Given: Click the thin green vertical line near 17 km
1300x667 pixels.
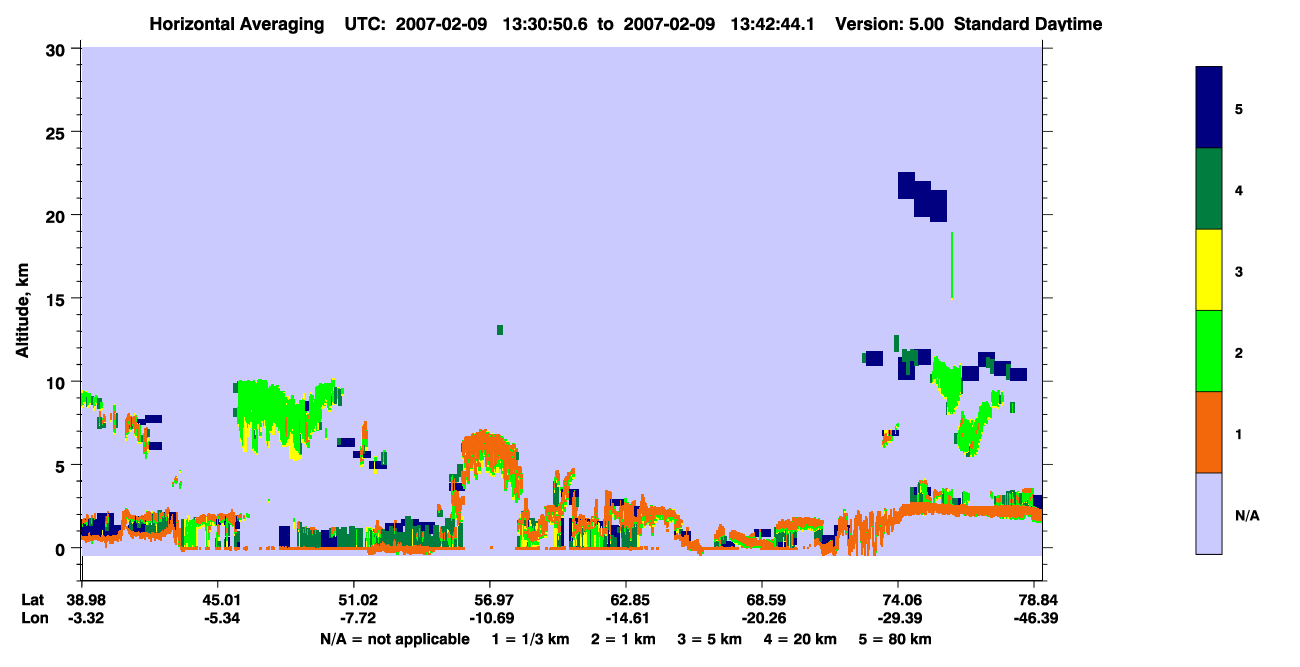Looking at the screenshot, I should click(x=952, y=264).
